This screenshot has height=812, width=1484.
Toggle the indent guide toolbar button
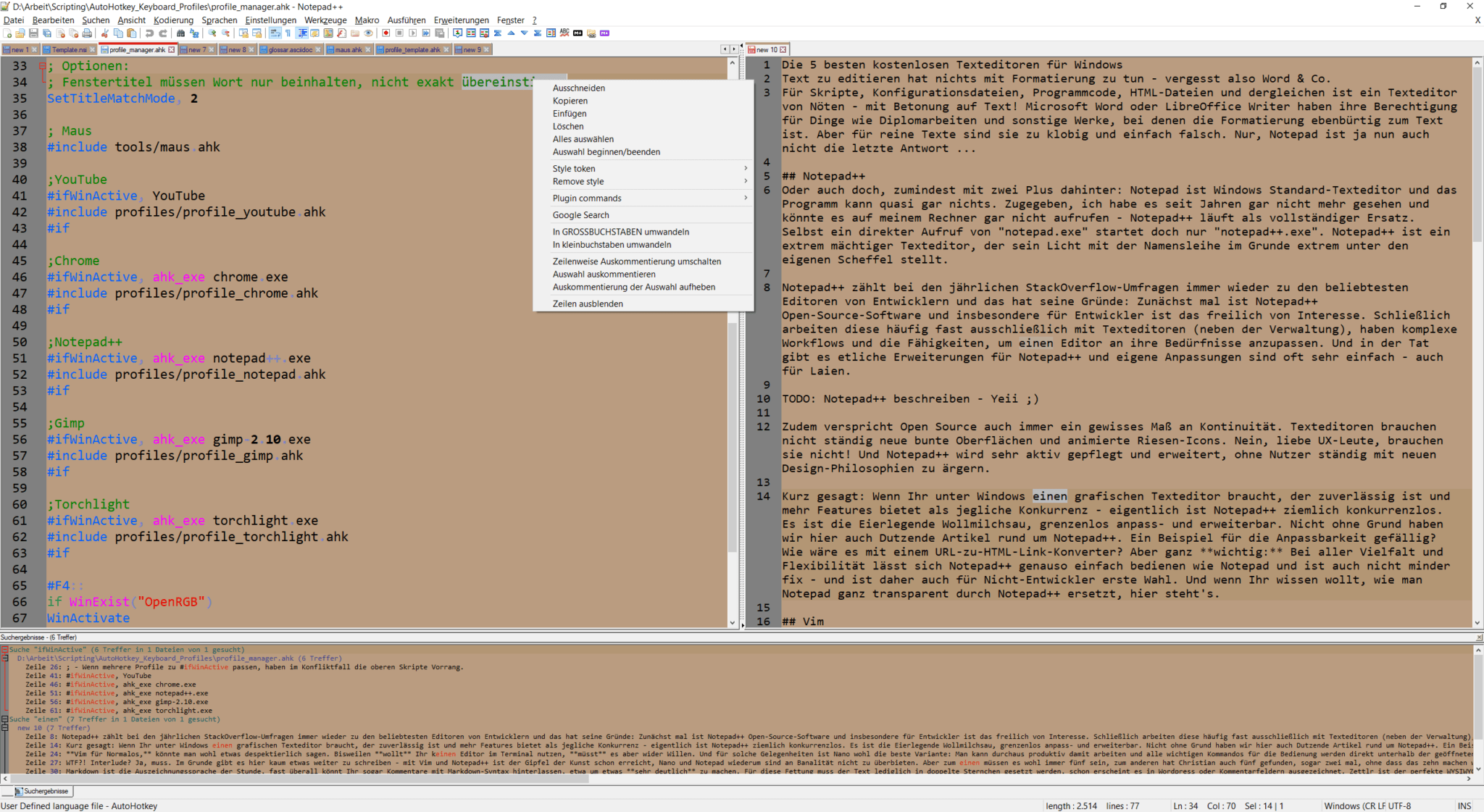pos(302,33)
